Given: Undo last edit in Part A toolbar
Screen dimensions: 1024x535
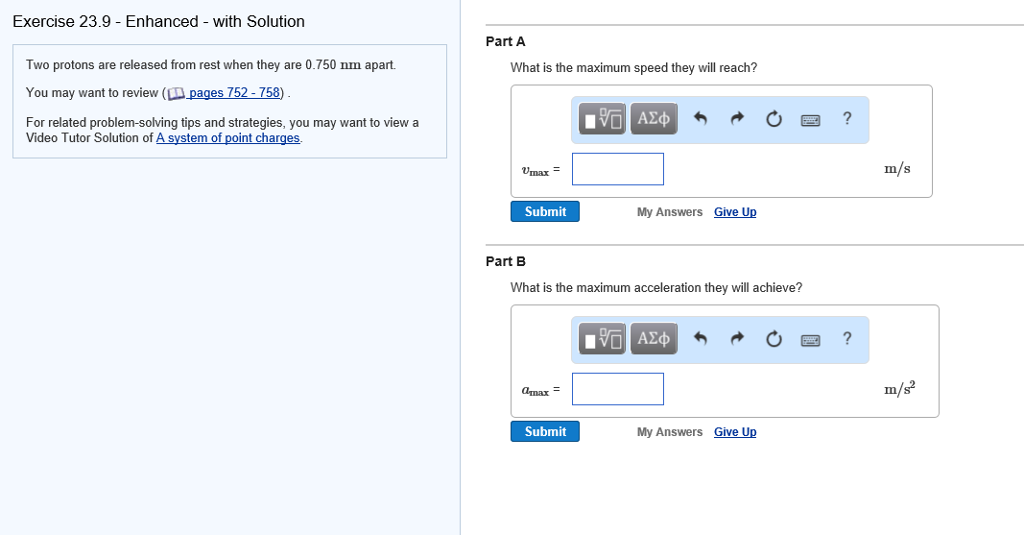Looking at the screenshot, I should 700,119.
